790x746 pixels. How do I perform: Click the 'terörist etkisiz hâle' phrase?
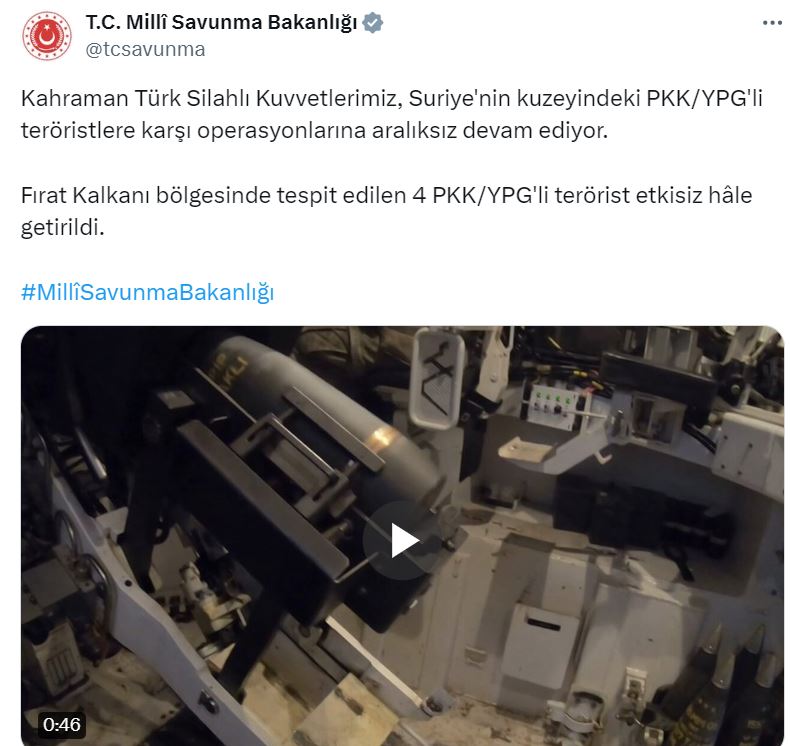coord(653,195)
